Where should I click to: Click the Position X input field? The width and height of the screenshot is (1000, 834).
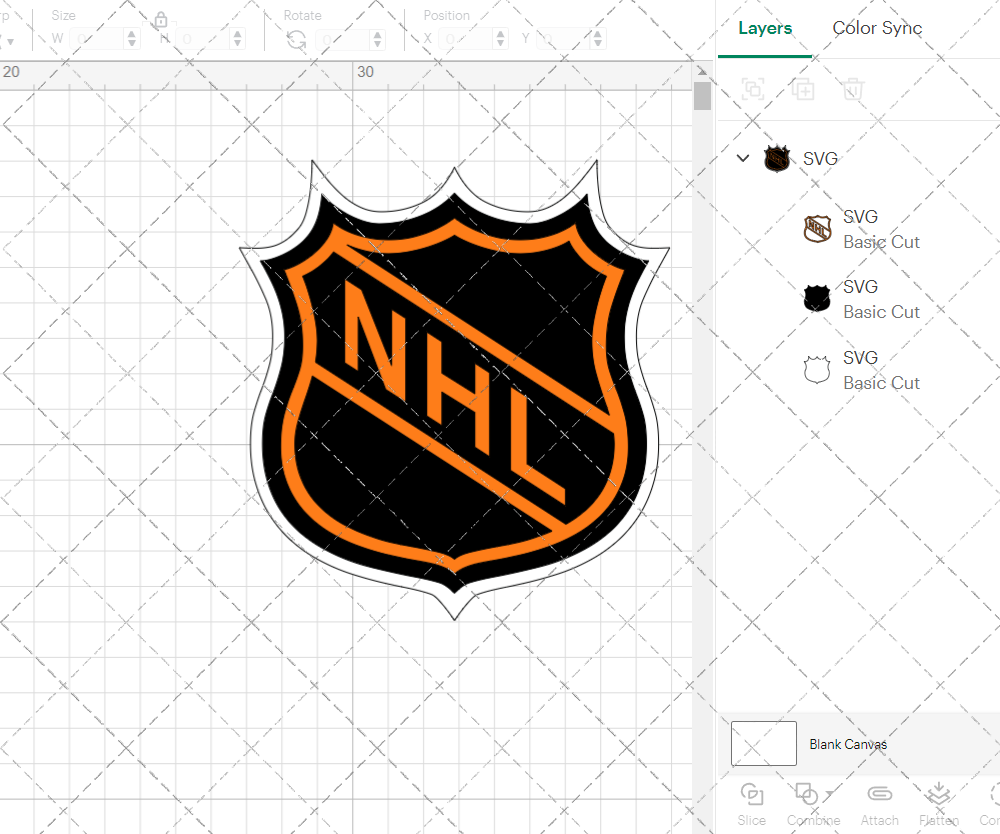[463, 39]
